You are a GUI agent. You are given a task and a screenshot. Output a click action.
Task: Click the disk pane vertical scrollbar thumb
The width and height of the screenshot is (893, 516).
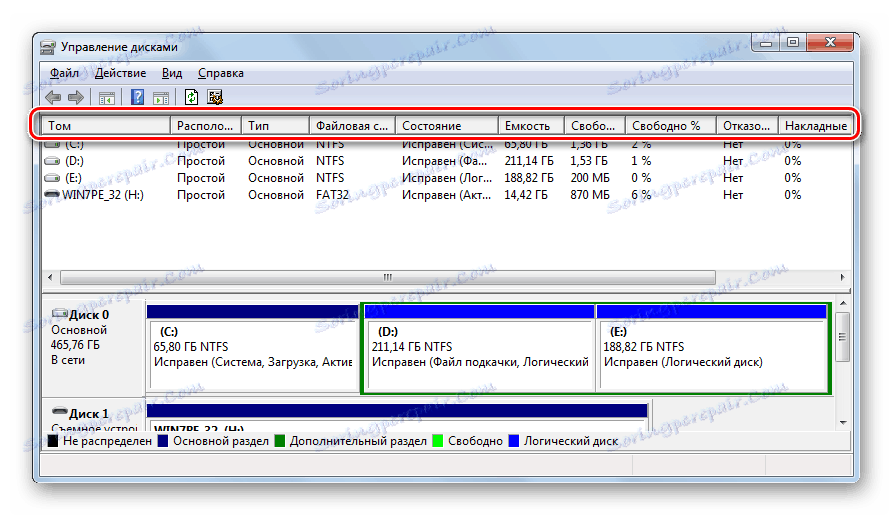(843, 337)
